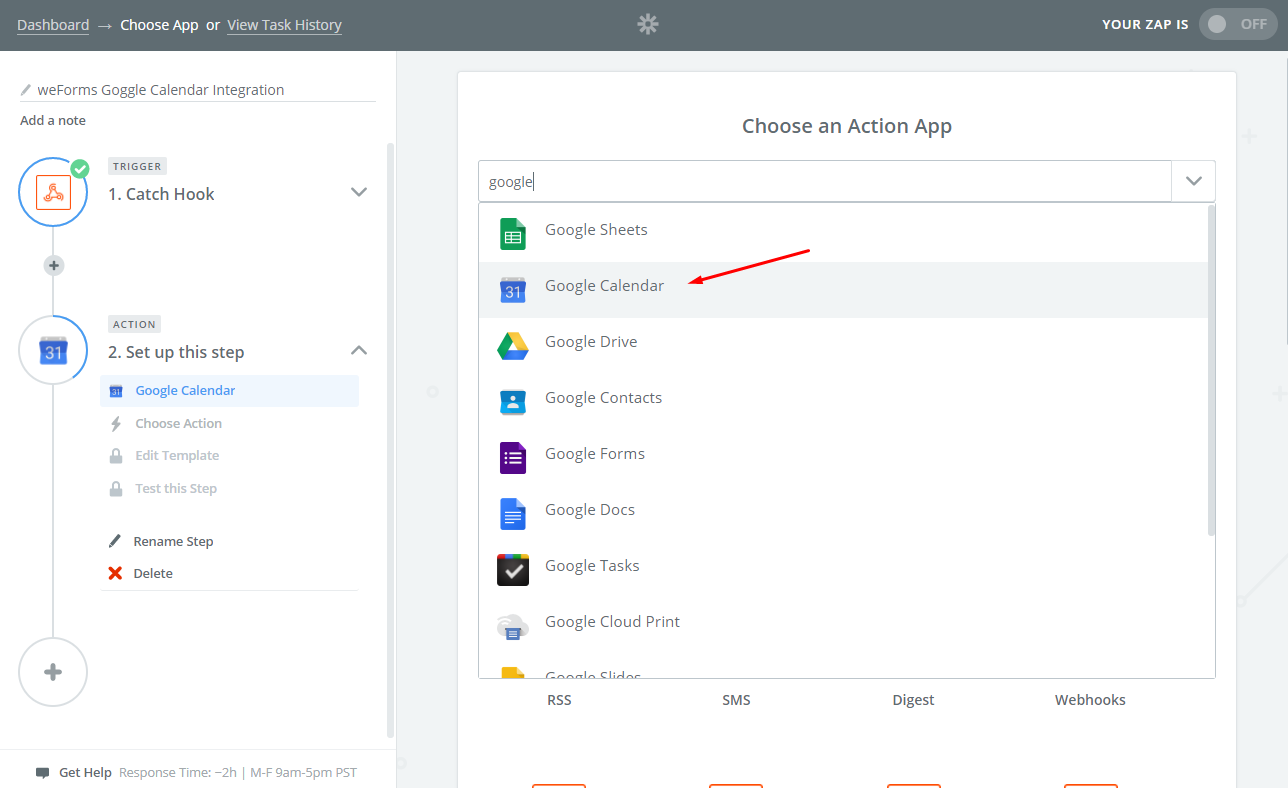Click the blue Google Docs icon
This screenshot has height=788, width=1288.
coord(513,514)
